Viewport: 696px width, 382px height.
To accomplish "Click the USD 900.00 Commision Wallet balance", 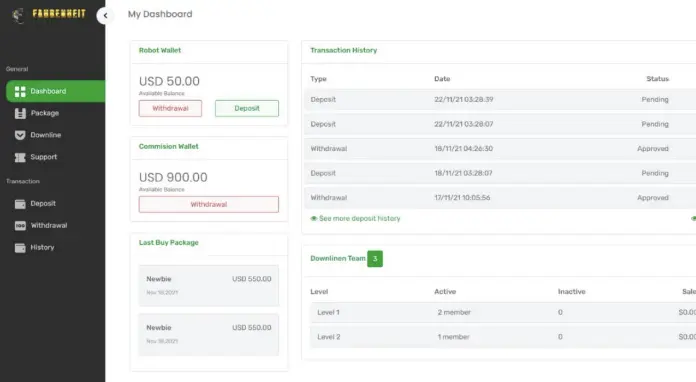I will (x=173, y=177).
